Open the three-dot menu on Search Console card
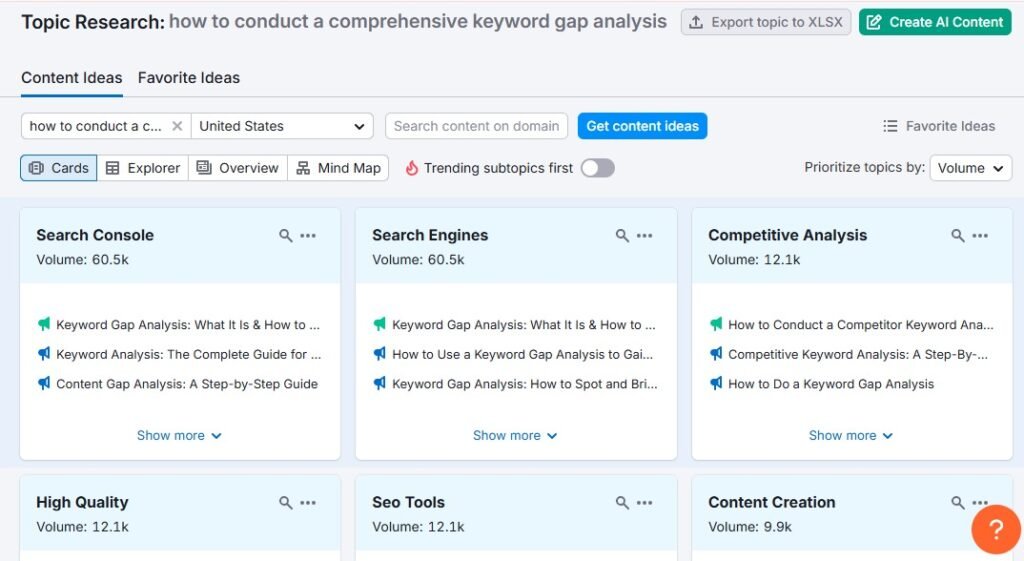This screenshot has width=1024, height=561. (308, 236)
